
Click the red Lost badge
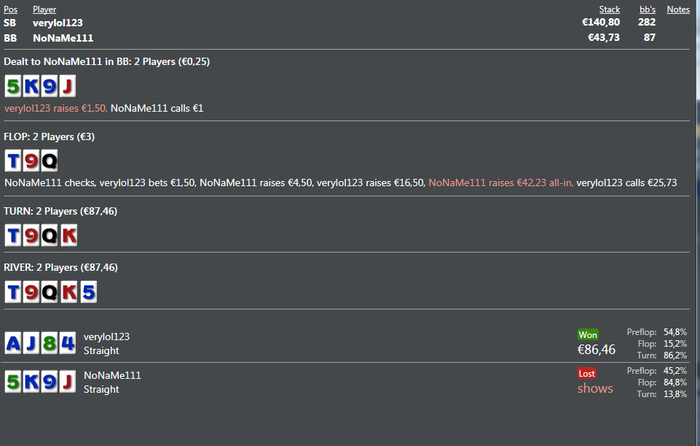pyautogui.click(x=589, y=372)
